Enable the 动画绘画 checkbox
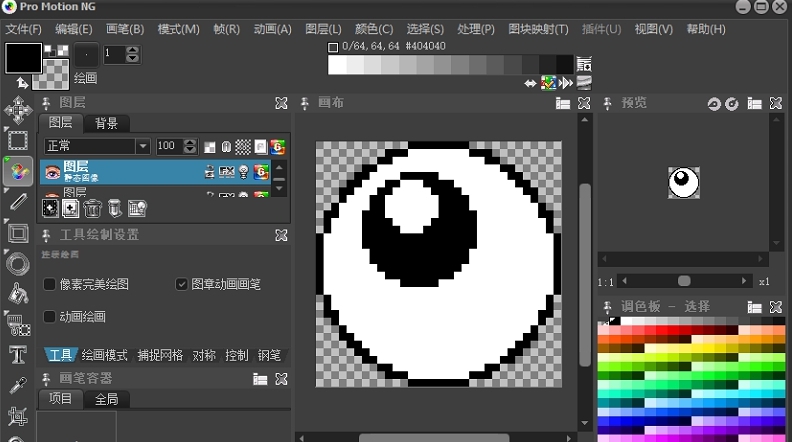Viewport: 792px width, 442px height. click(49, 317)
